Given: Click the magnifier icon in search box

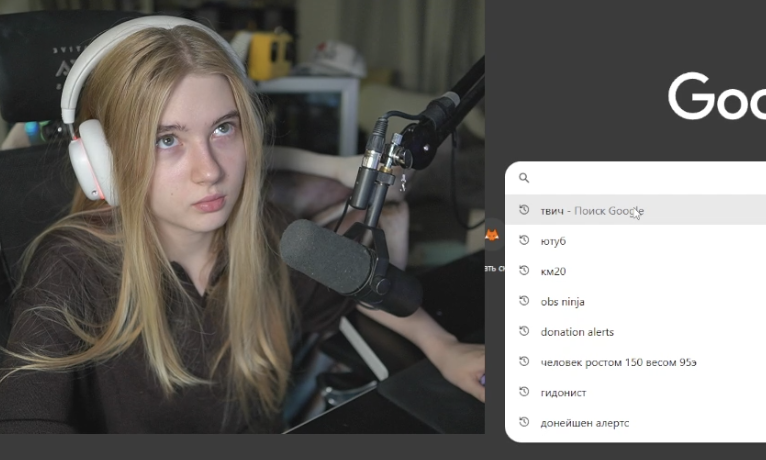Looking at the screenshot, I should pos(524,178).
